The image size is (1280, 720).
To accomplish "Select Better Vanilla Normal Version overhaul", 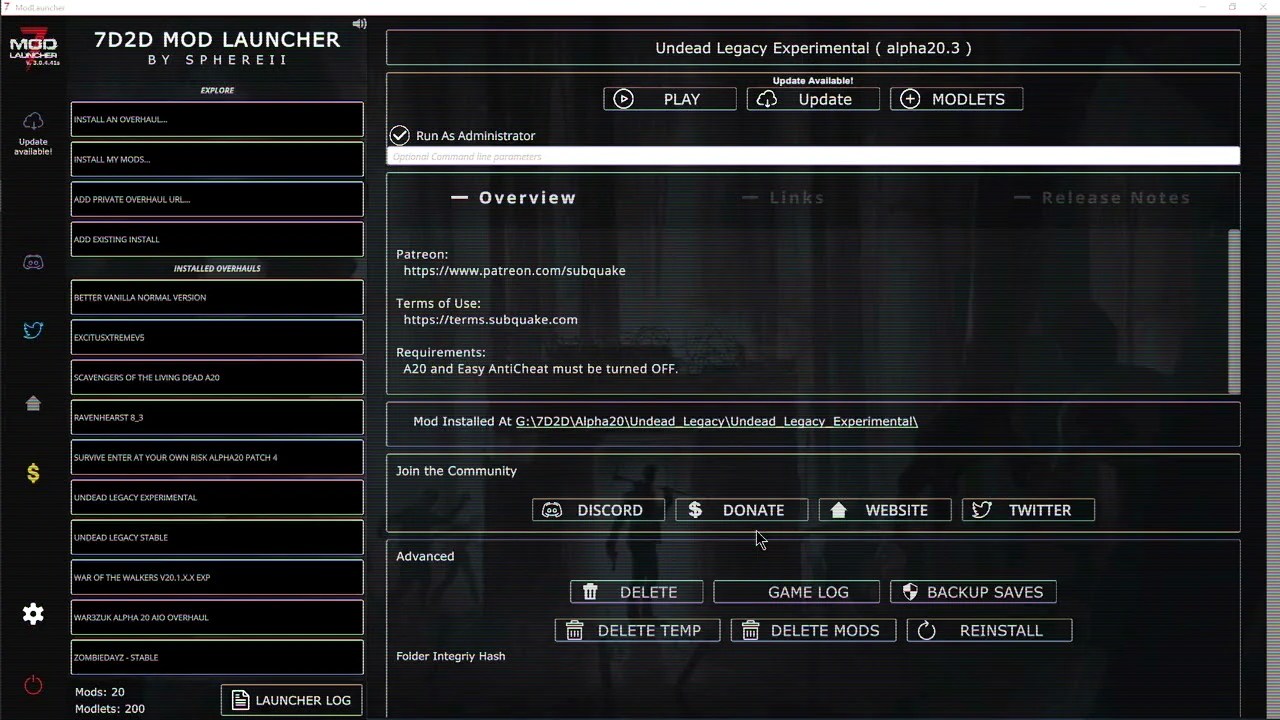I will tap(217, 297).
